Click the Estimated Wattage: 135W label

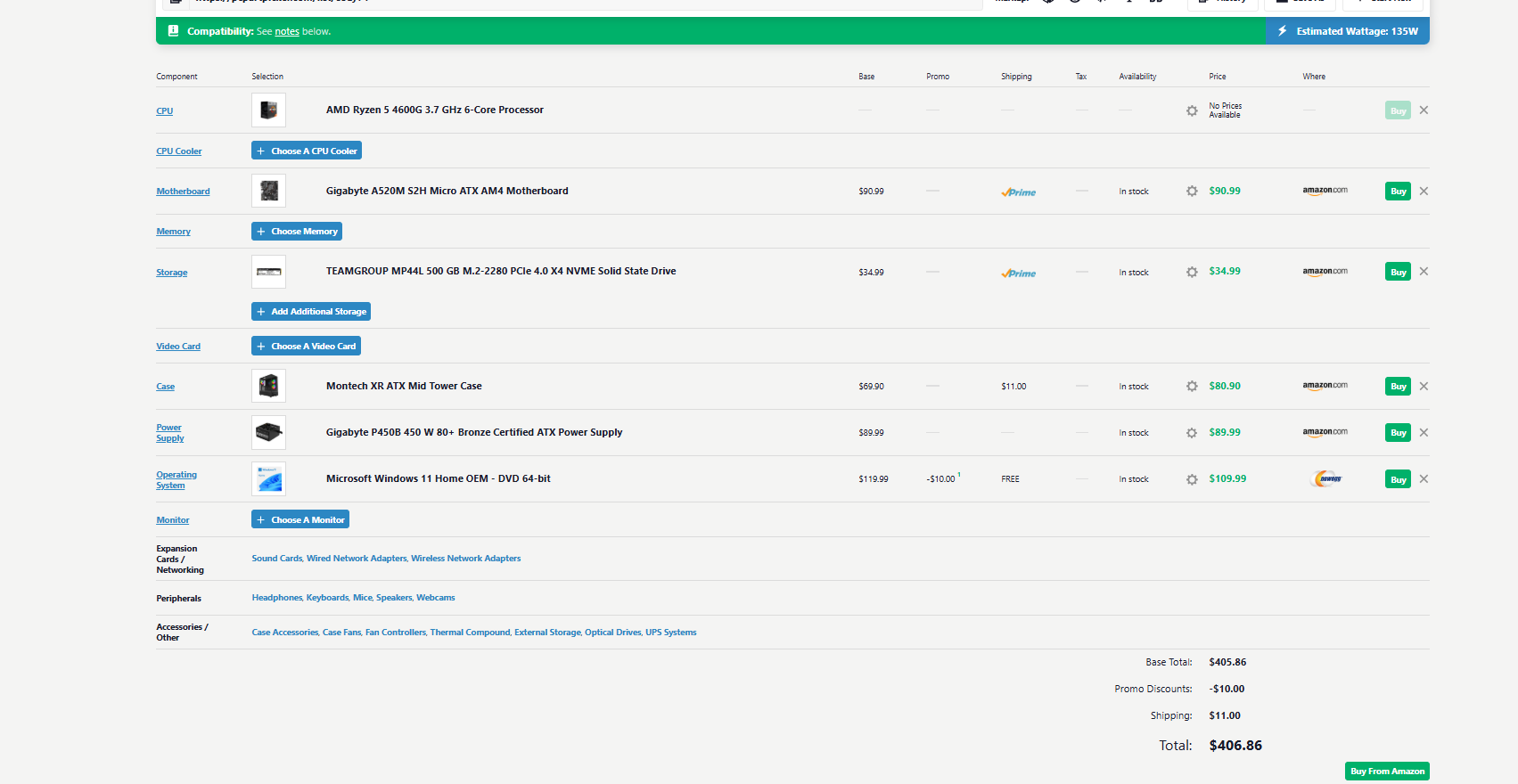pyautogui.click(x=1358, y=31)
